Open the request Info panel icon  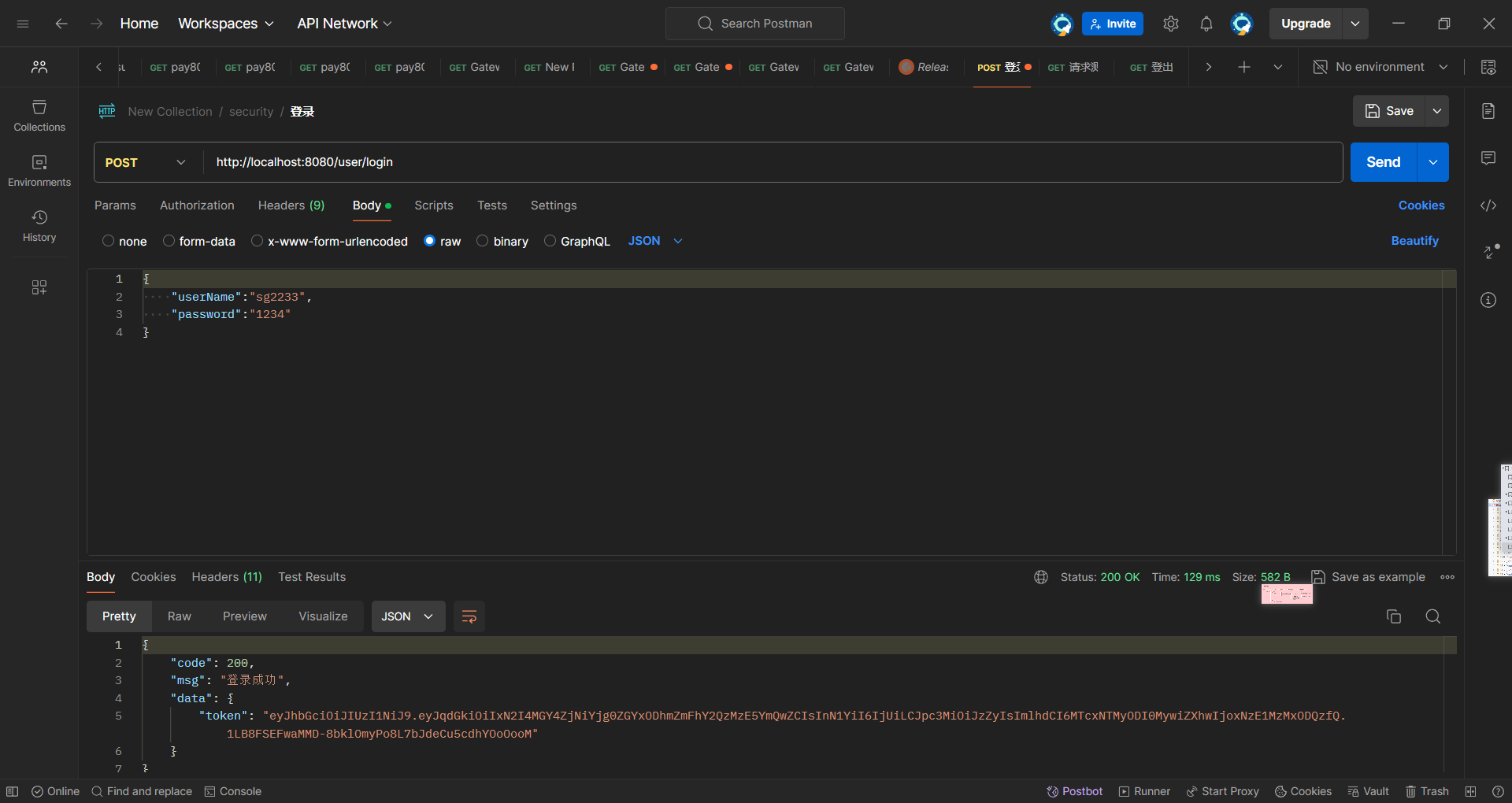[1488, 300]
